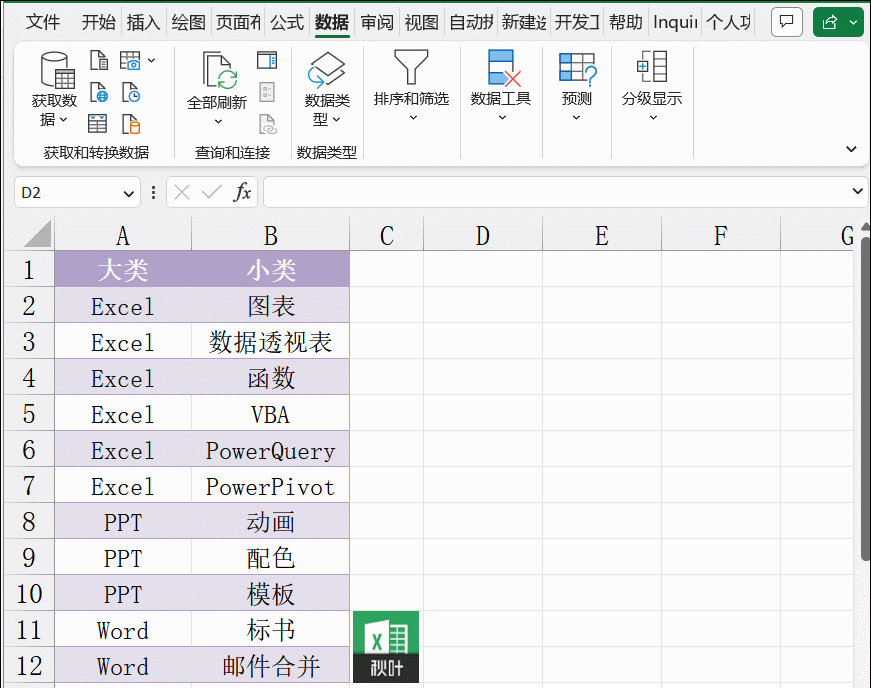Select cell containing 邮件合并

pos(271,666)
